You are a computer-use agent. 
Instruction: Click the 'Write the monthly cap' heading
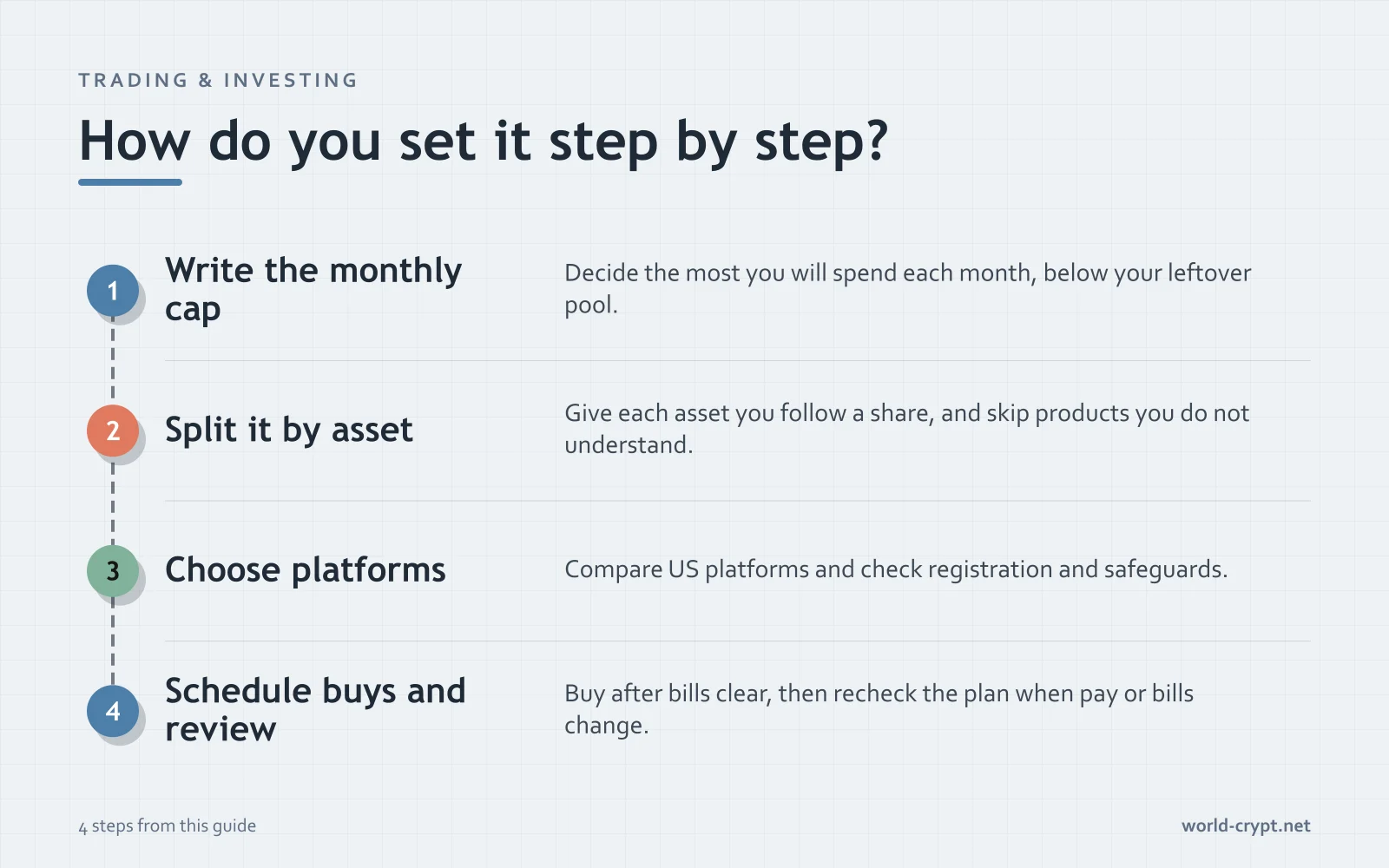click(x=313, y=290)
